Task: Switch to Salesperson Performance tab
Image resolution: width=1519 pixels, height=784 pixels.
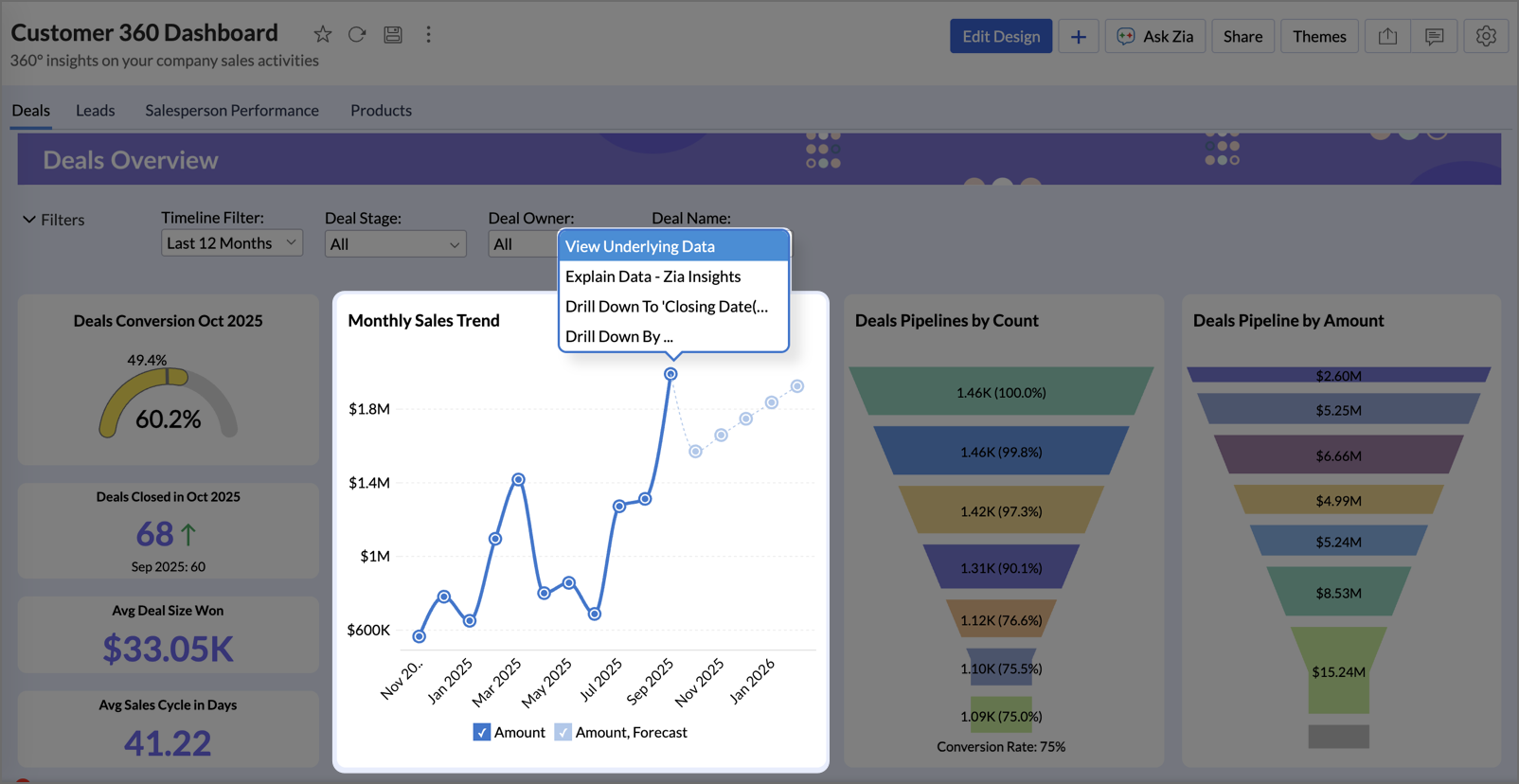Action: point(232,111)
